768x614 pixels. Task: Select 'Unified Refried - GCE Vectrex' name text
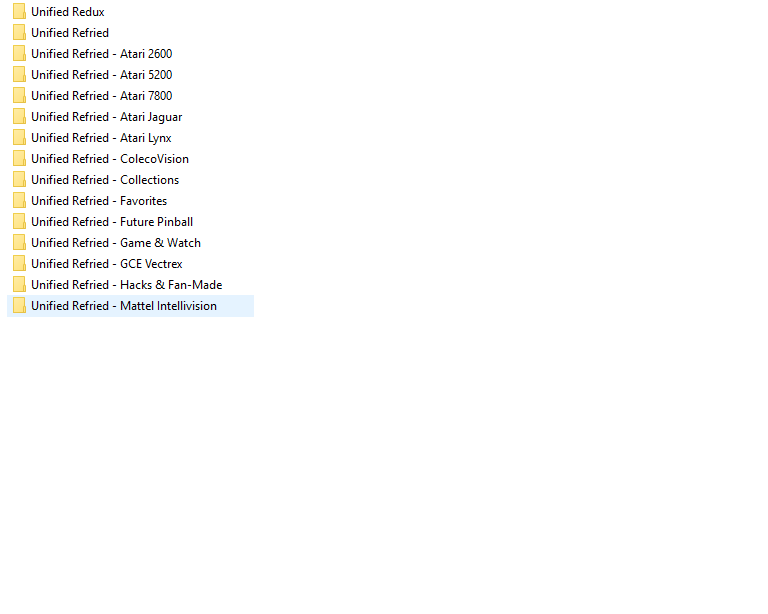click(x=106, y=264)
